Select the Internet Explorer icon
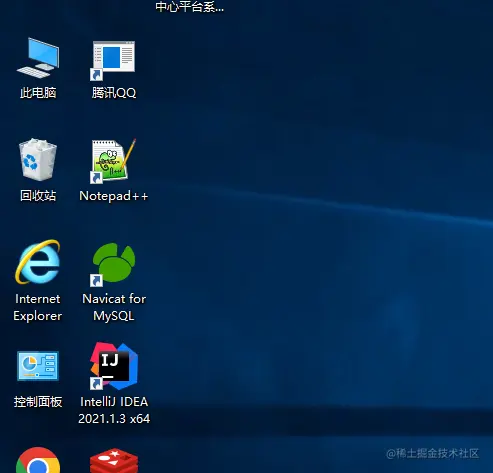 38,262
